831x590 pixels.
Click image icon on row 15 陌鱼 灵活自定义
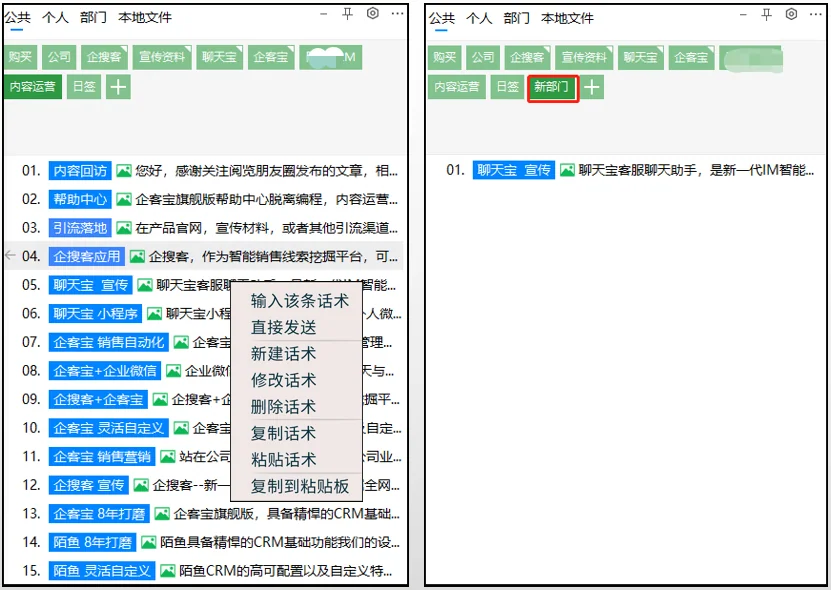coord(167,571)
